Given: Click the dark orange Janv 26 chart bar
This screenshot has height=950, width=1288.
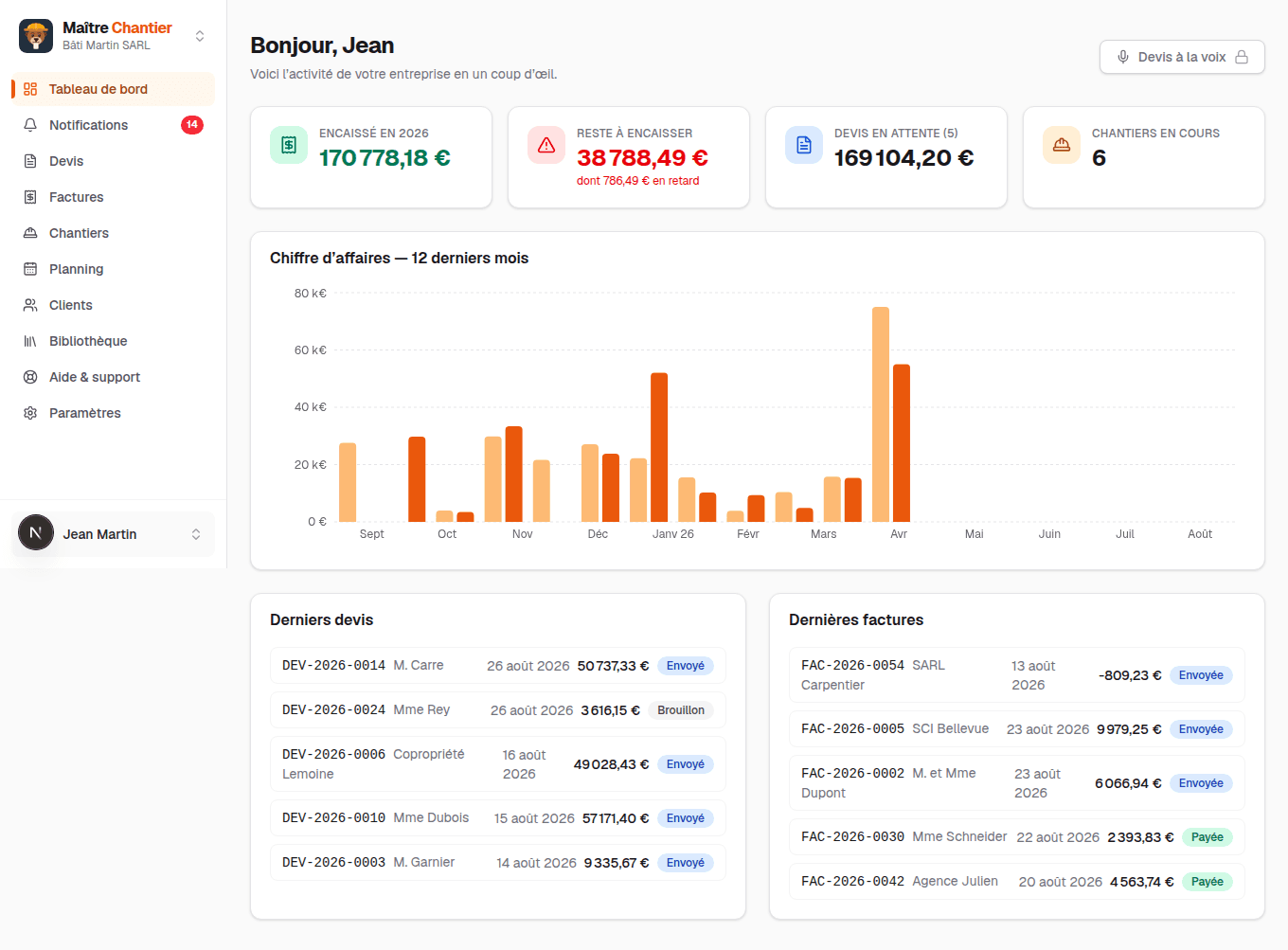Looking at the screenshot, I should [659, 447].
